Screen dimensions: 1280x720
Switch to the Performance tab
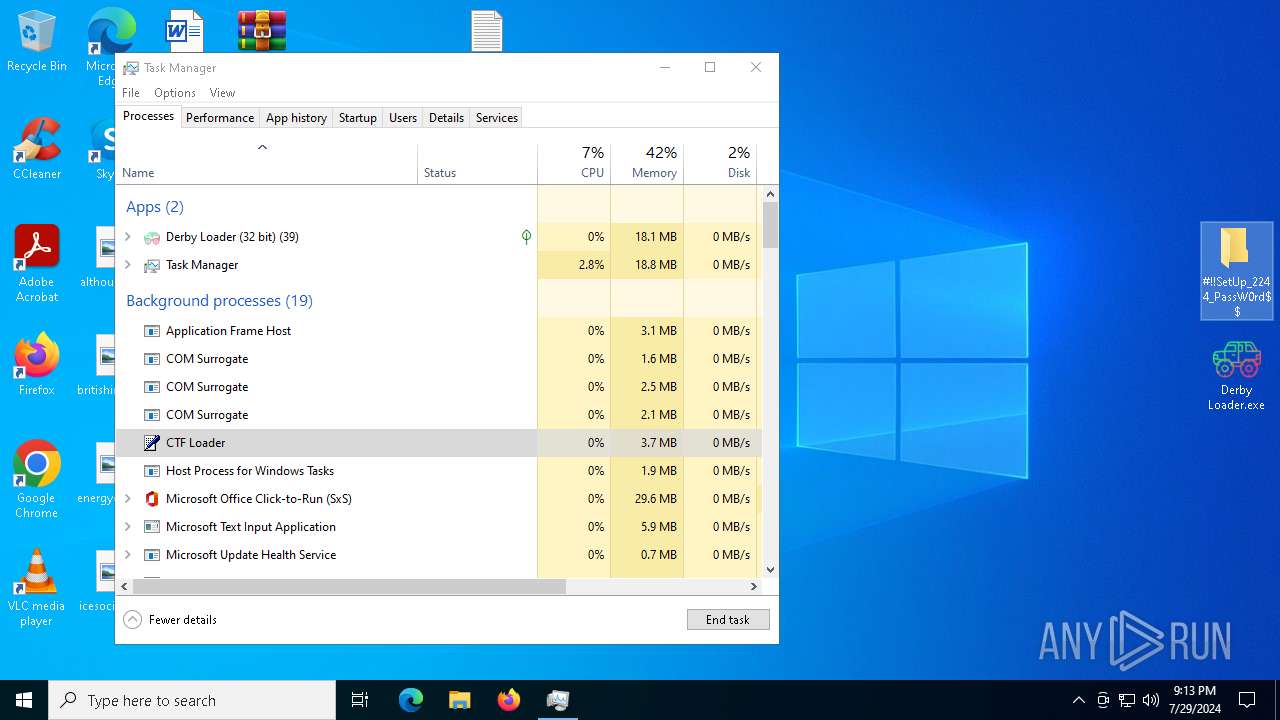(220, 118)
